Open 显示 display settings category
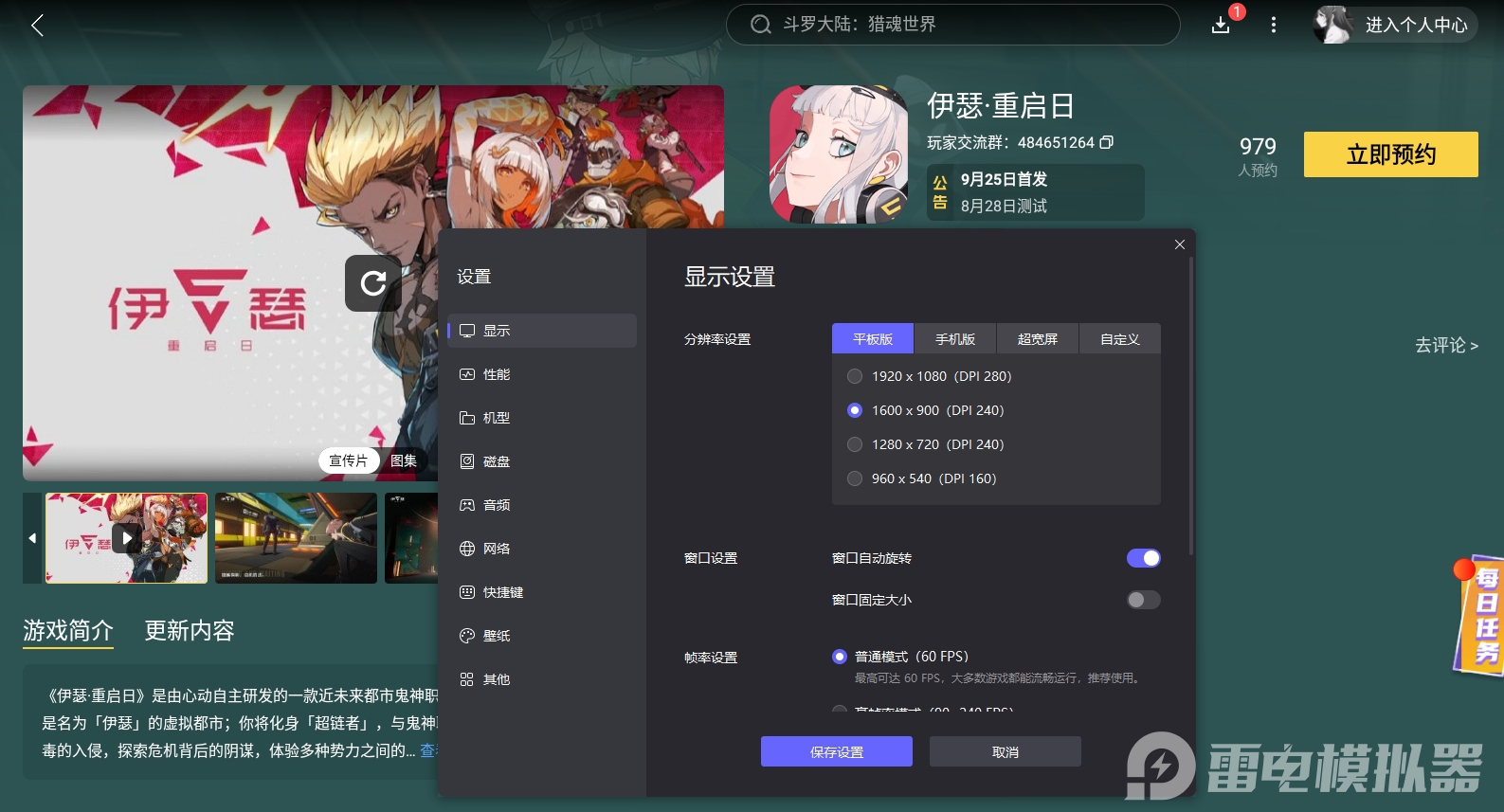This screenshot has width=1504, height=812. point(542,331)
